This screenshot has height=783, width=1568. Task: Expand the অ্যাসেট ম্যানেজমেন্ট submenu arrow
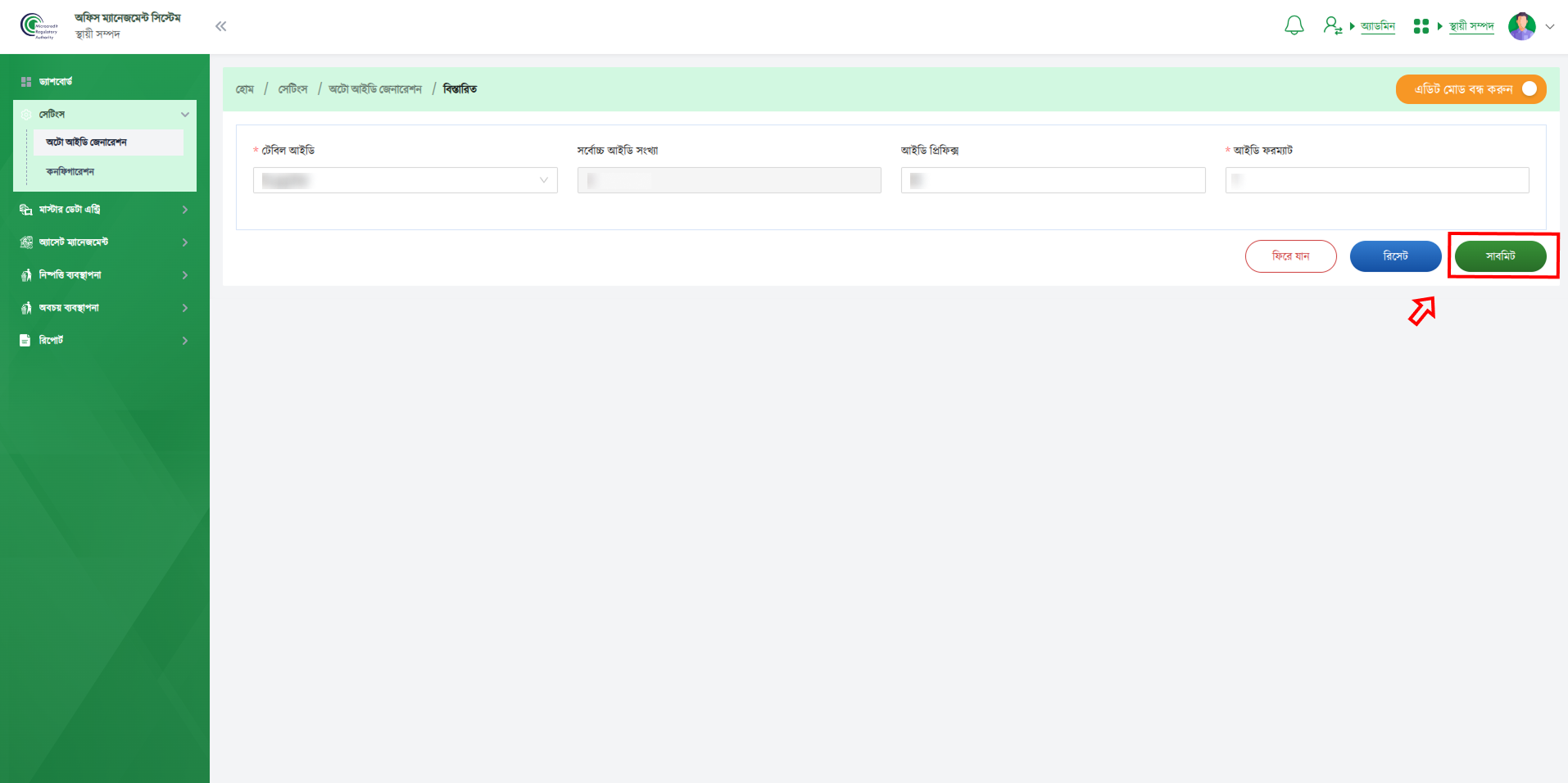pyautogui.click(x=184, y=242)
